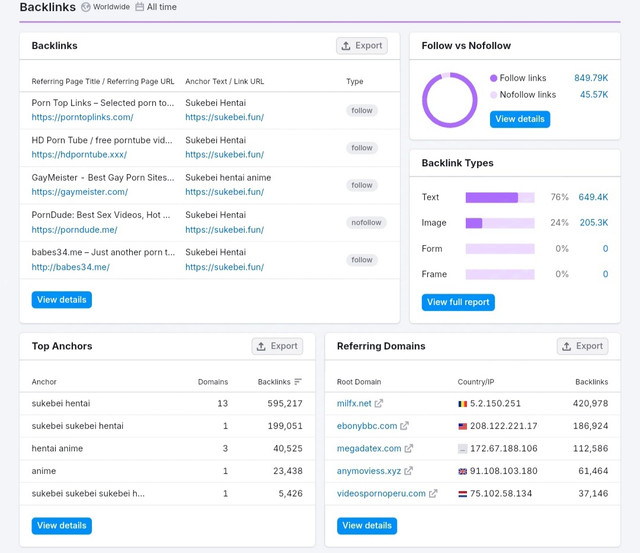640x553 pixels.
Task: Click the Text backlink type progress bar
Action: pyautogui.click(x=500, y=198)
